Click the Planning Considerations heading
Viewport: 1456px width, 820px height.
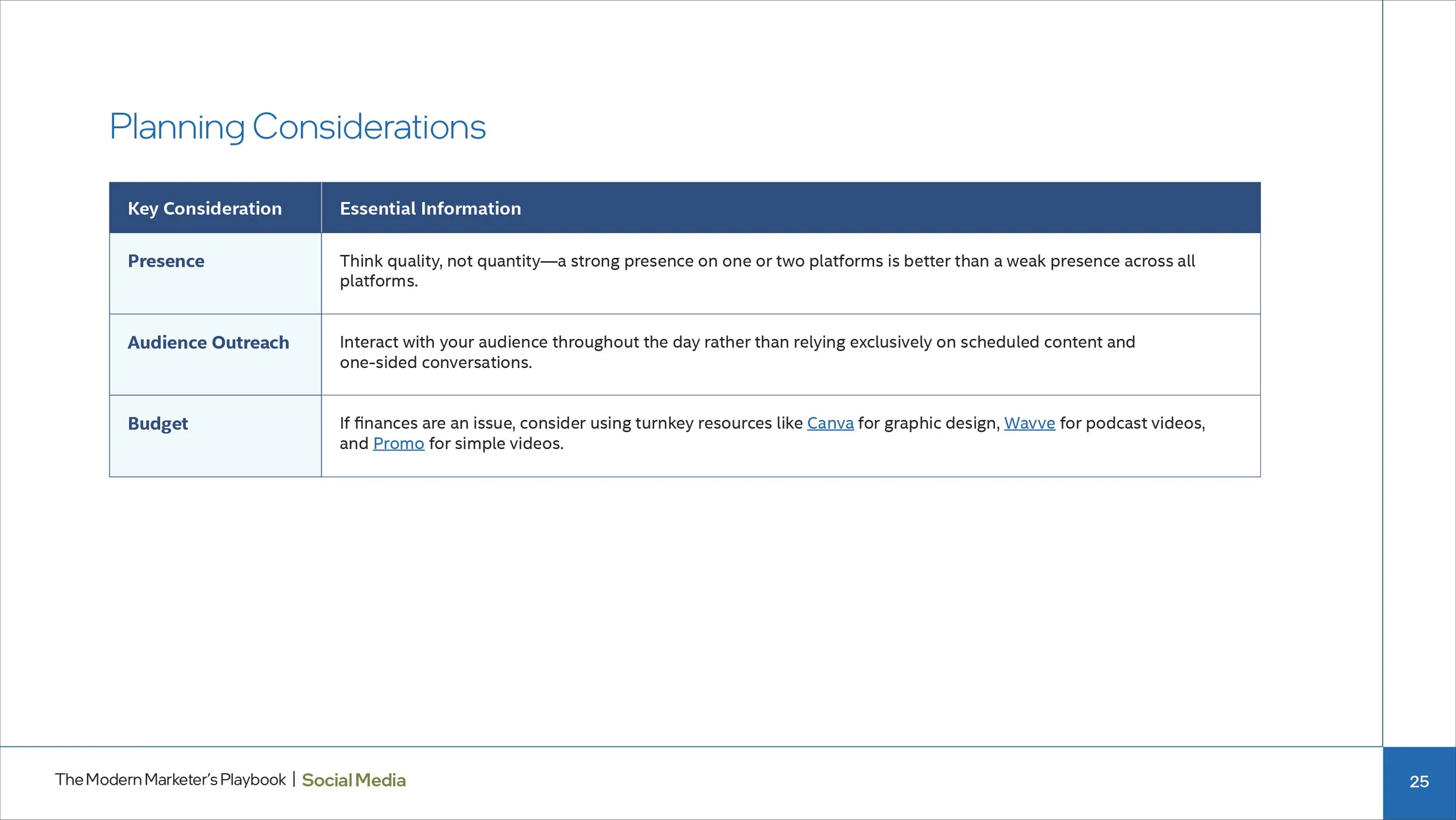[x=298, y=127]
